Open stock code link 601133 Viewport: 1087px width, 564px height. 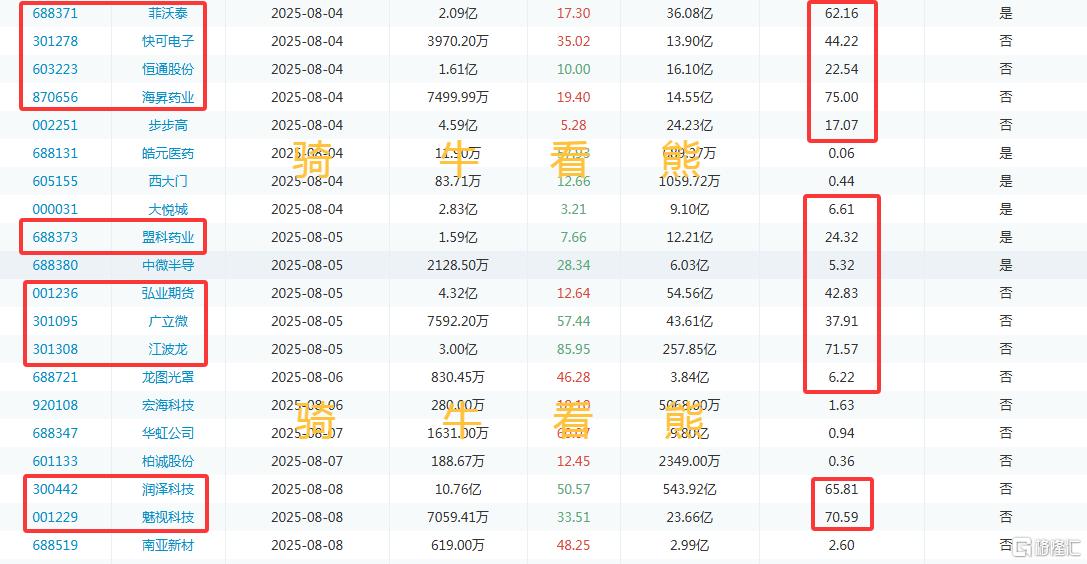click(x=55, y=461)
